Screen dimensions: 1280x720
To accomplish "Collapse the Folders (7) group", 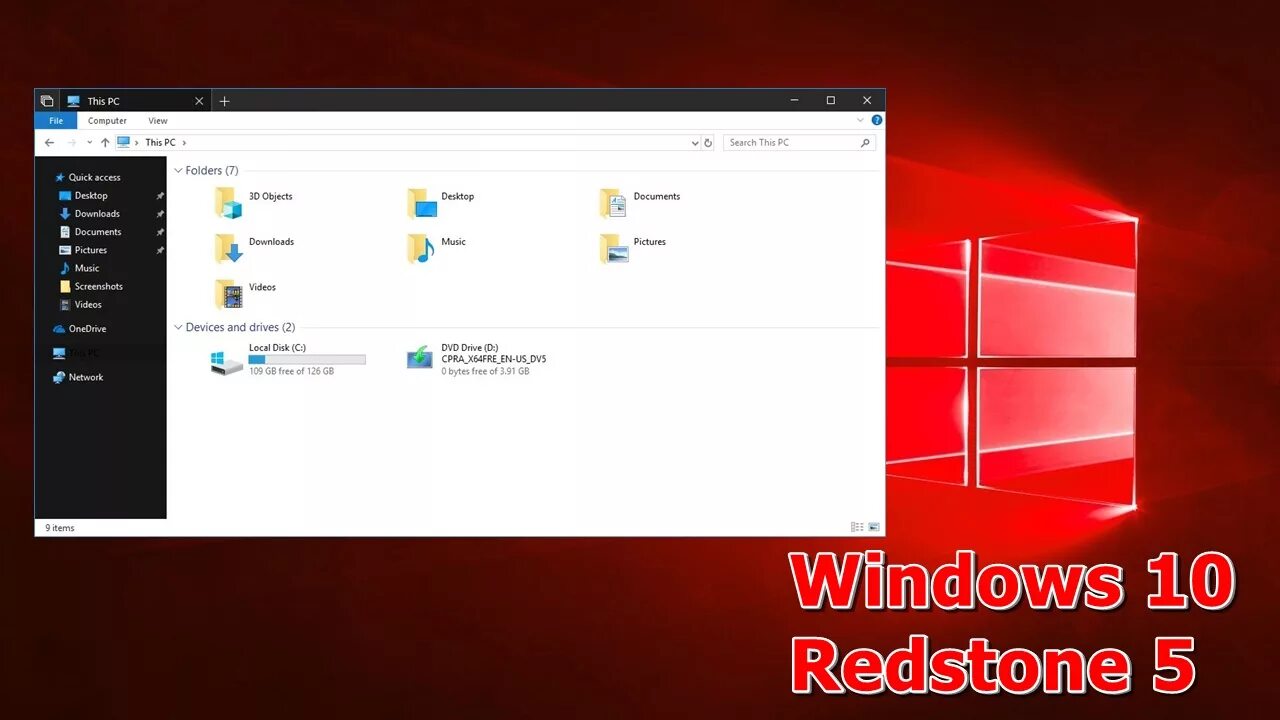I will click(x=178, y=171).
